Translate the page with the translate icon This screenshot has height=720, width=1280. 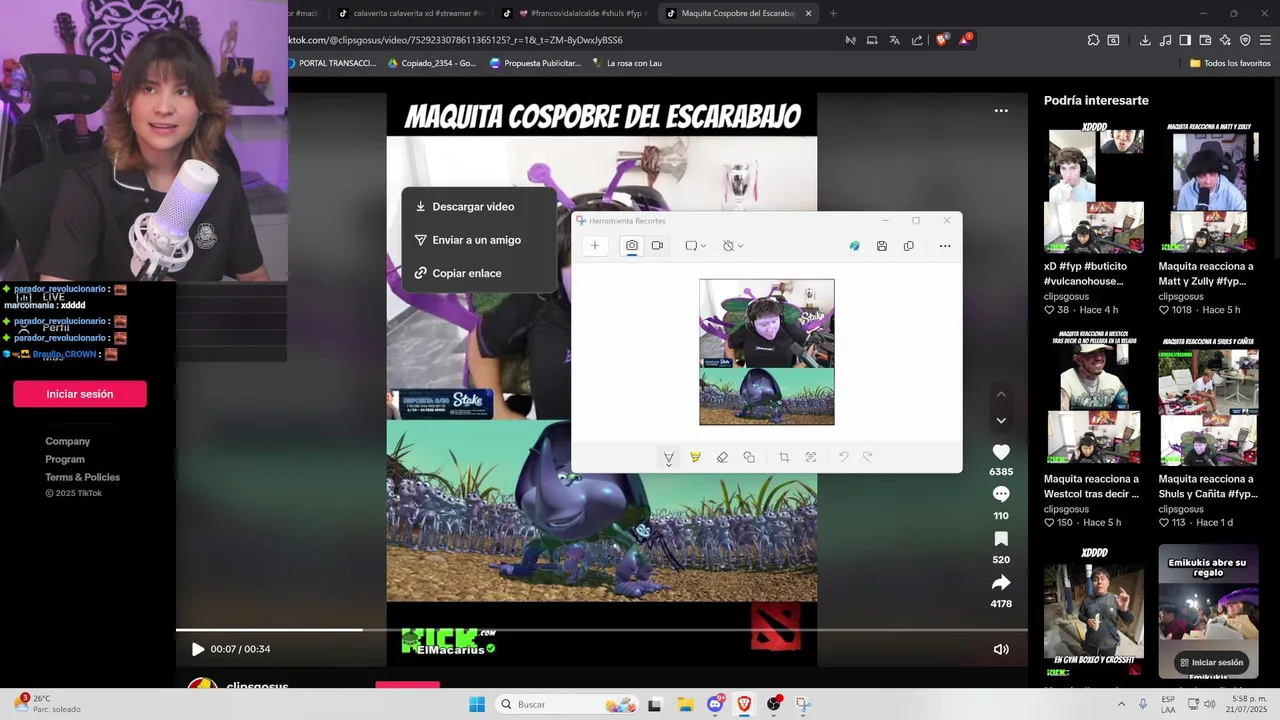[894, 40]
